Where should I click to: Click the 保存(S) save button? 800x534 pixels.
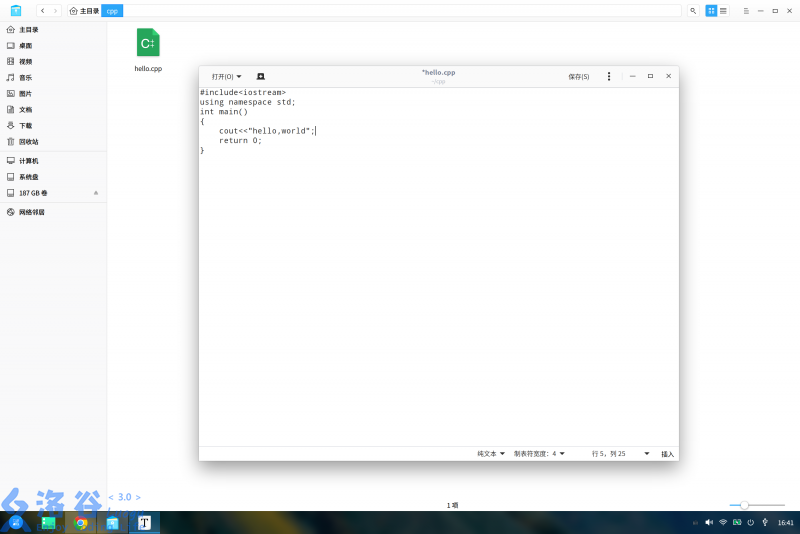(578, 76)
